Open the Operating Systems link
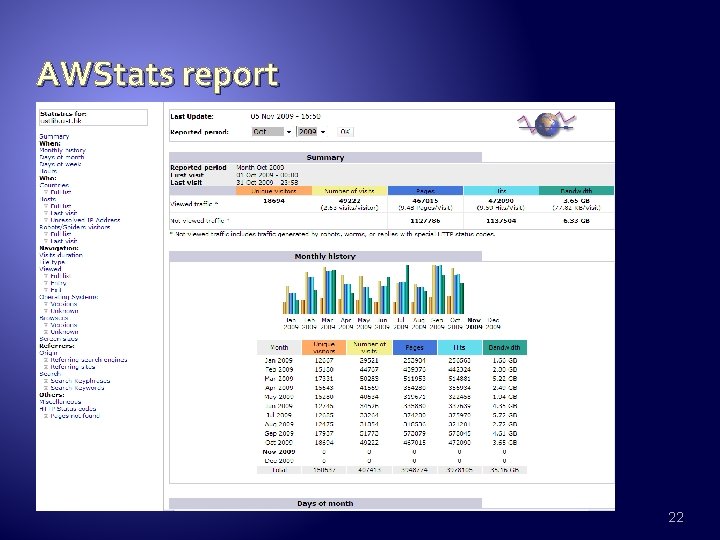The width and height of the screenshot is (720, 540). tap(69, 297)
